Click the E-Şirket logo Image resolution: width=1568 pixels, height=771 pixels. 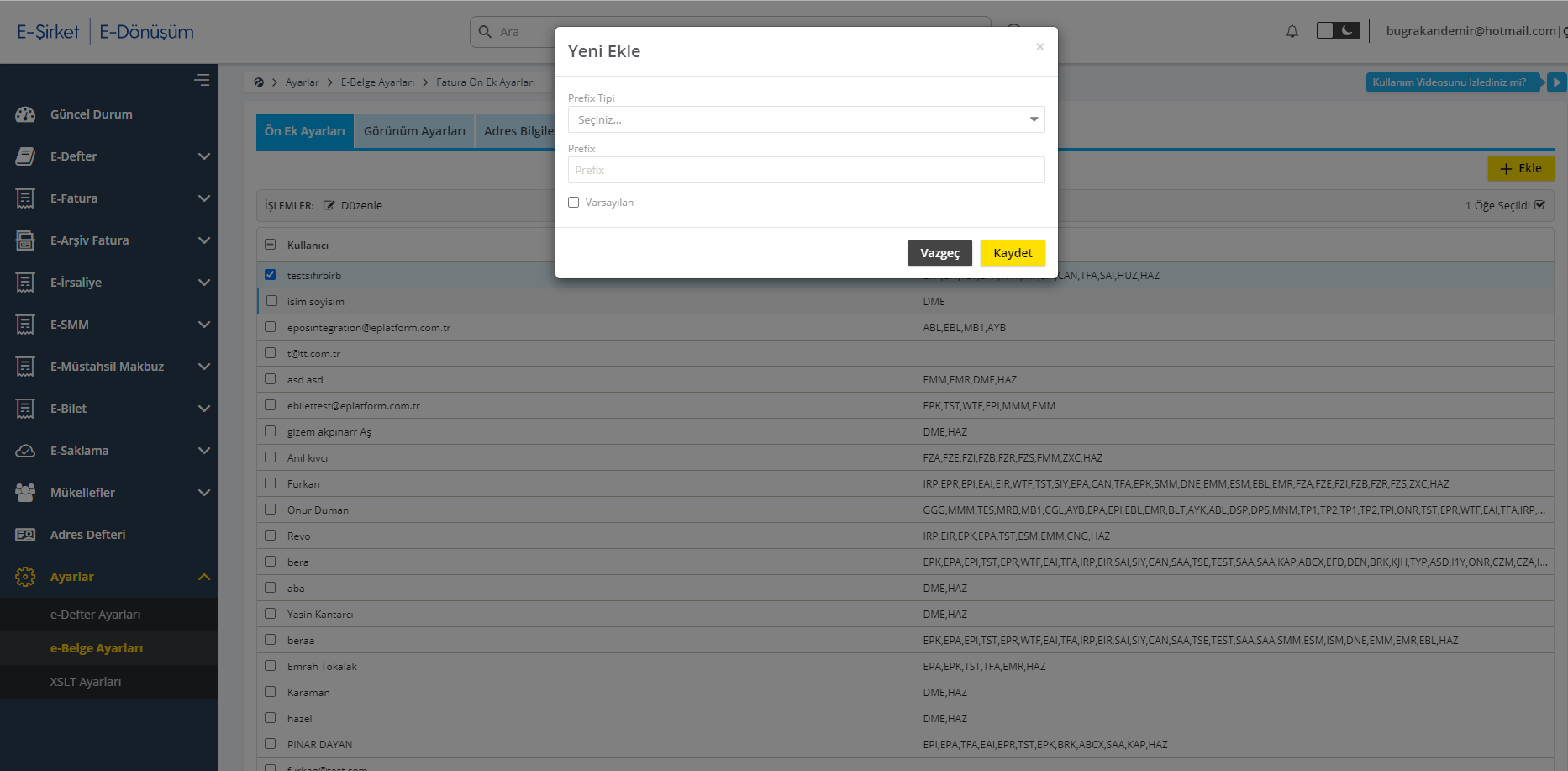pos(48,32)
